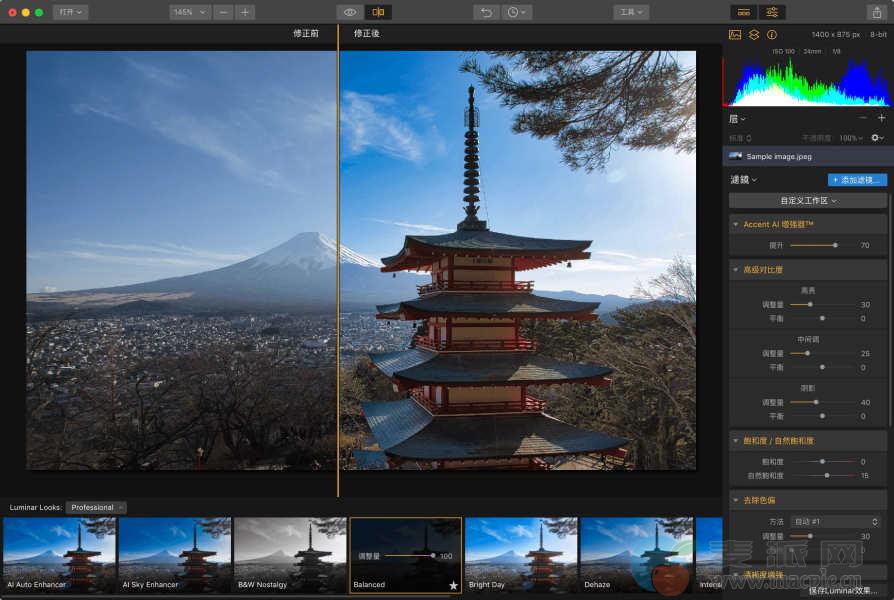This screenshot has height=600, width=894.
Task: Toggle the eye preview button
Action: pos(350,12)
